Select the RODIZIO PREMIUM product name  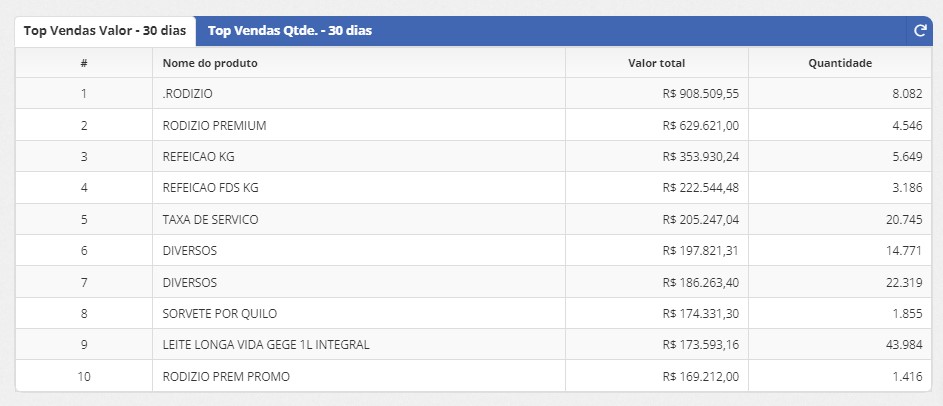pos(214,126)
